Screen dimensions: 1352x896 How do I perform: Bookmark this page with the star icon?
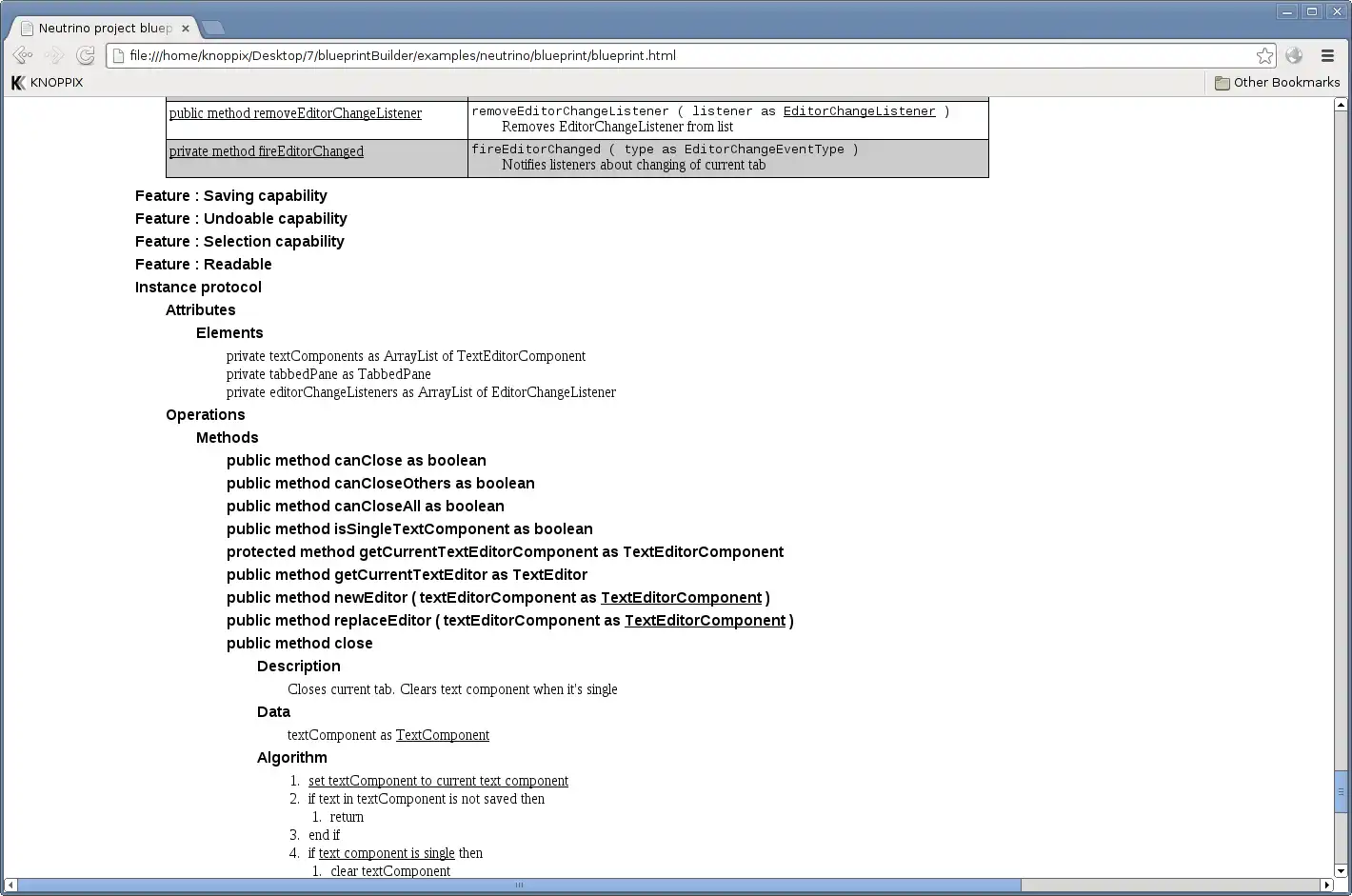coord(1264,56)
